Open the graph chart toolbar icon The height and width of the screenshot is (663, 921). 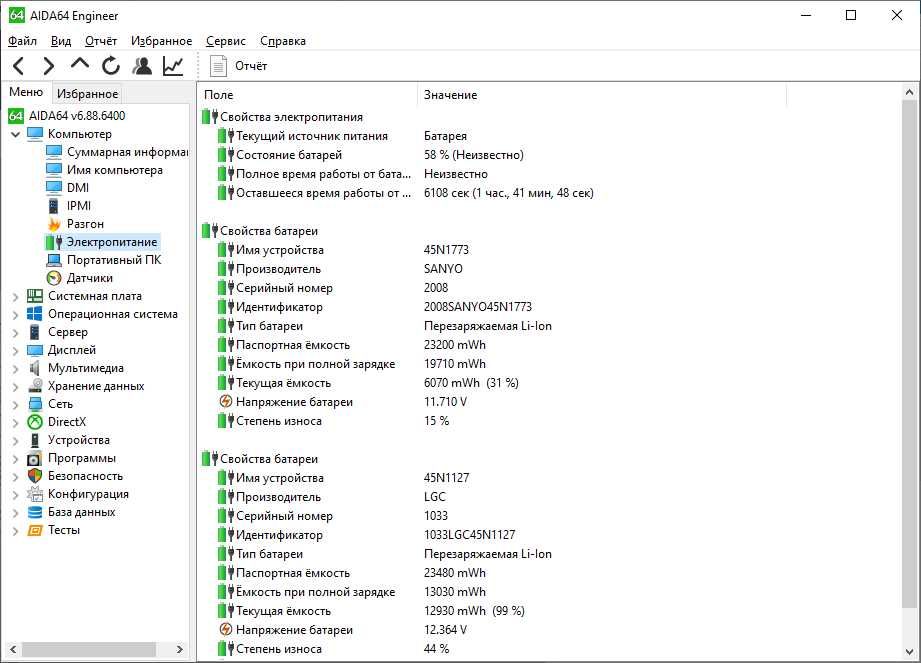pos(173,66)
